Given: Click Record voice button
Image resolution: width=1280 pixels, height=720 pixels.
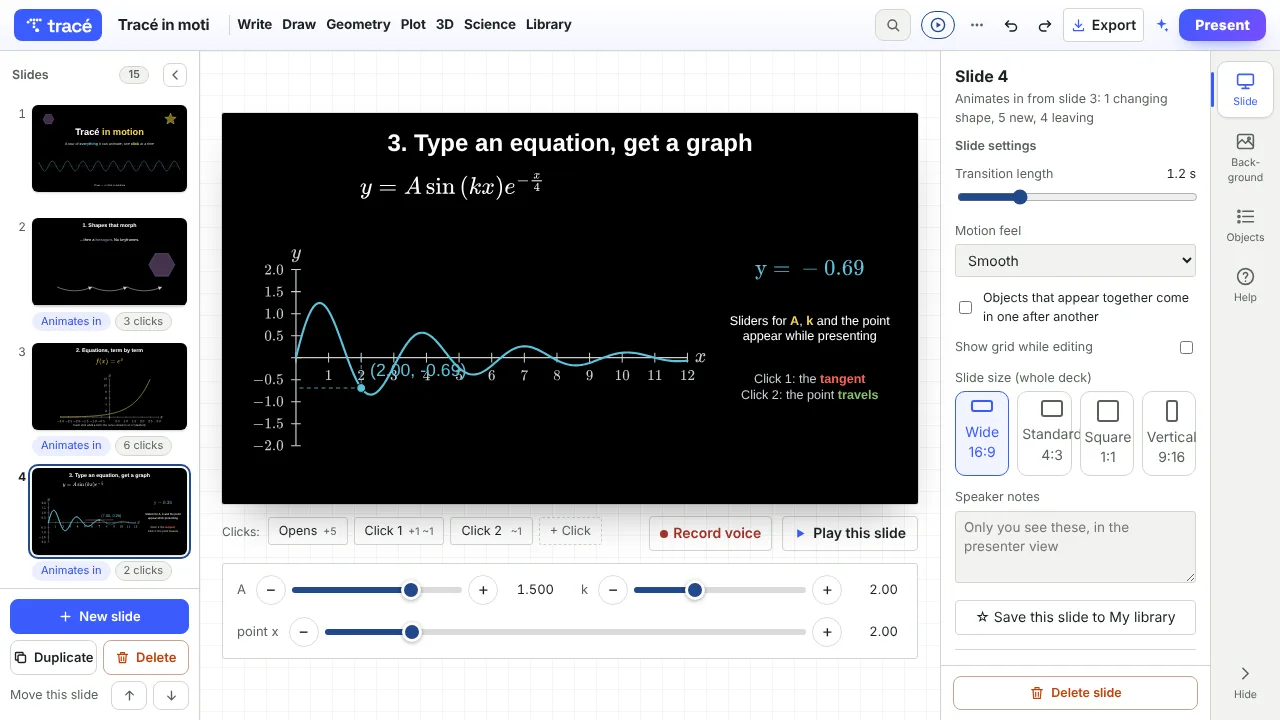Looking at the screenshot, I should coord(711,534).
